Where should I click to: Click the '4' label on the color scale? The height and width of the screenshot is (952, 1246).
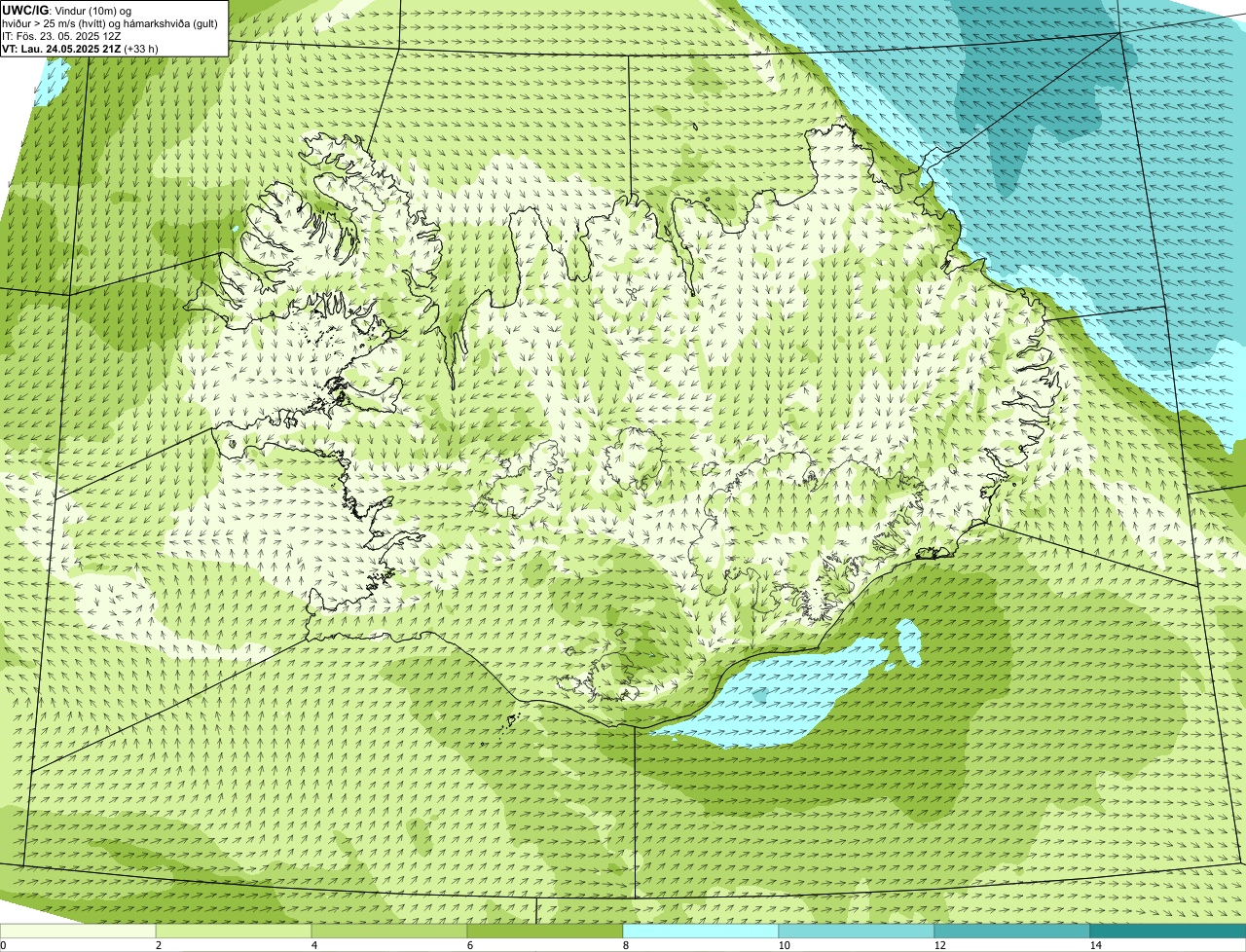coord(313,945)
